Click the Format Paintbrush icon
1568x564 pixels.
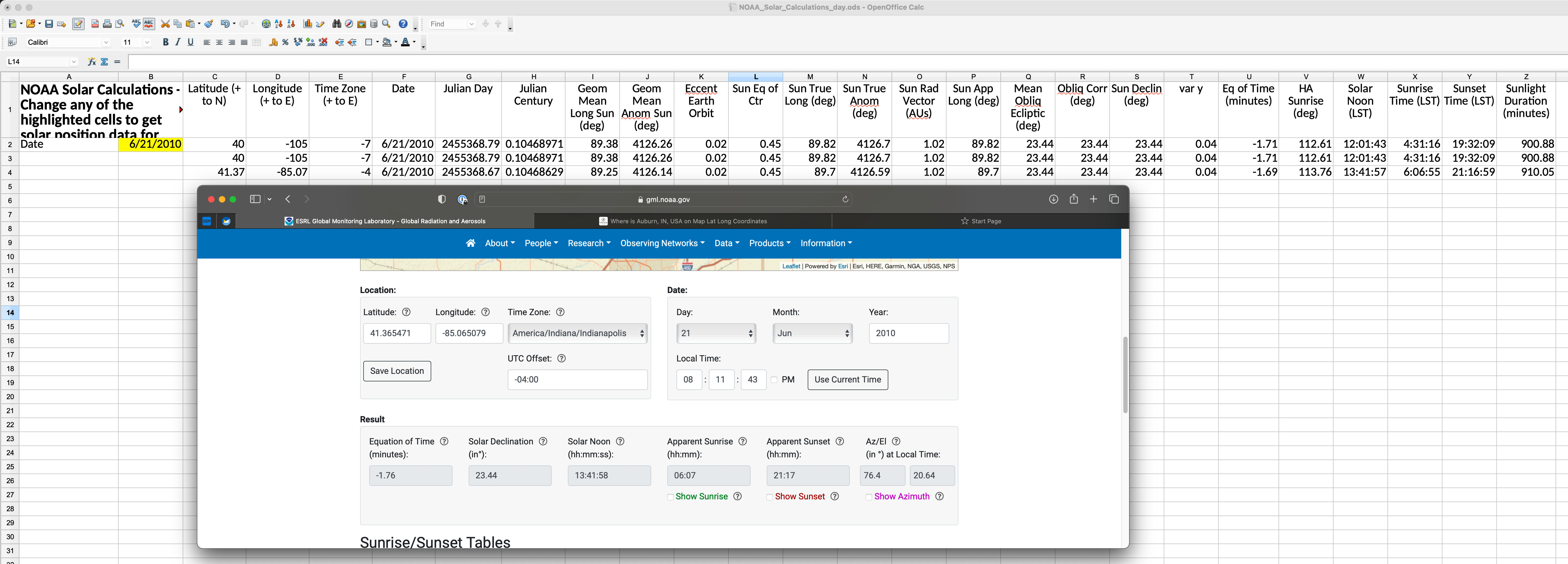pyautogui.click(x=209, y=24)
